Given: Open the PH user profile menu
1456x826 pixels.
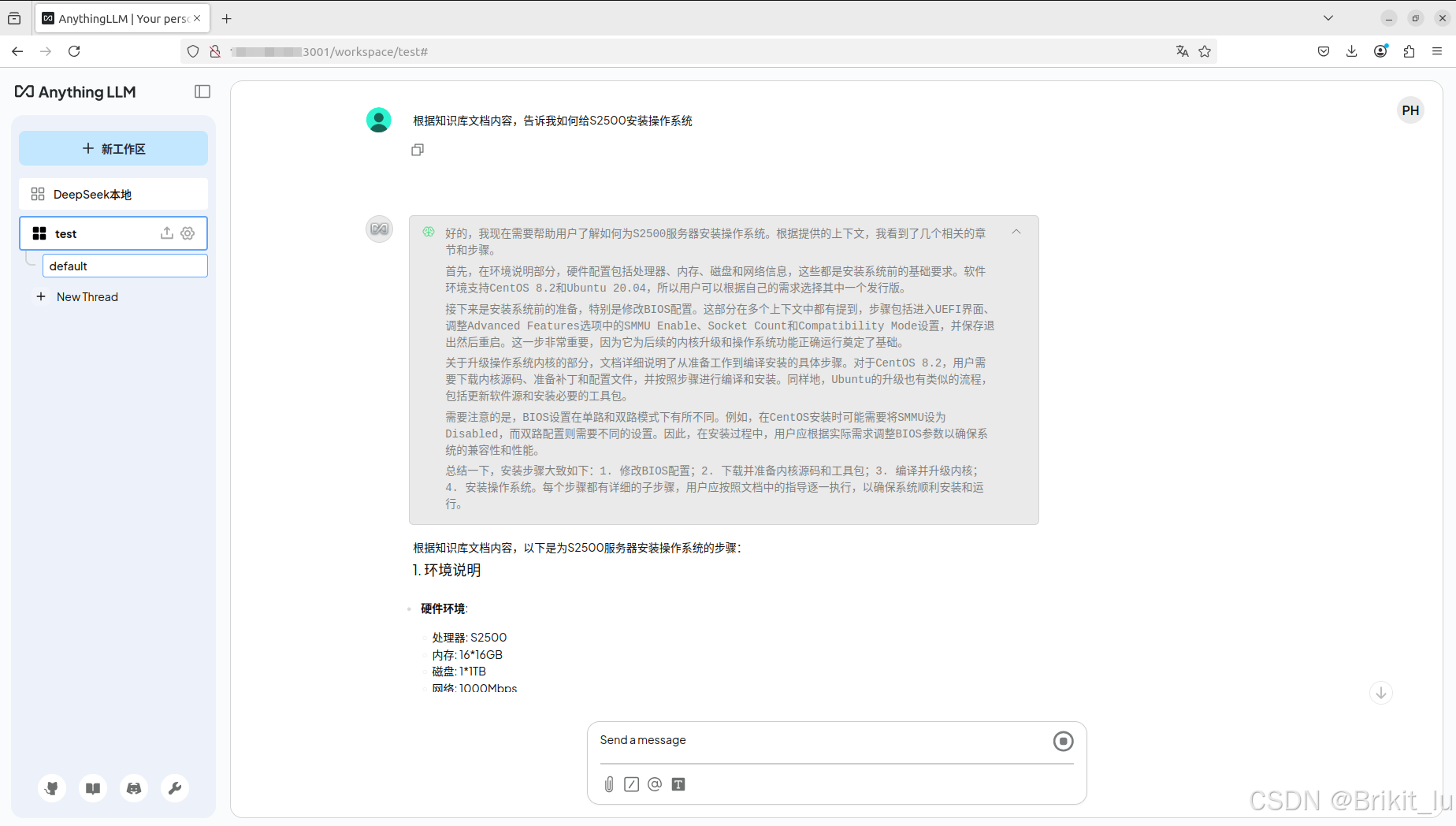Looking at the screenshot, I should 1410,110.
